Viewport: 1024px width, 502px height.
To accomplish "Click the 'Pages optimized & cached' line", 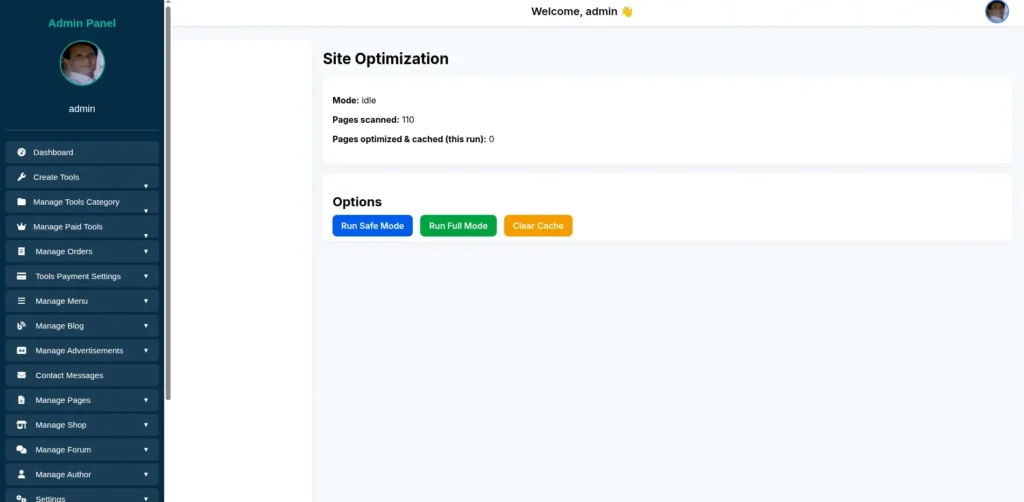I will [413, 139].
